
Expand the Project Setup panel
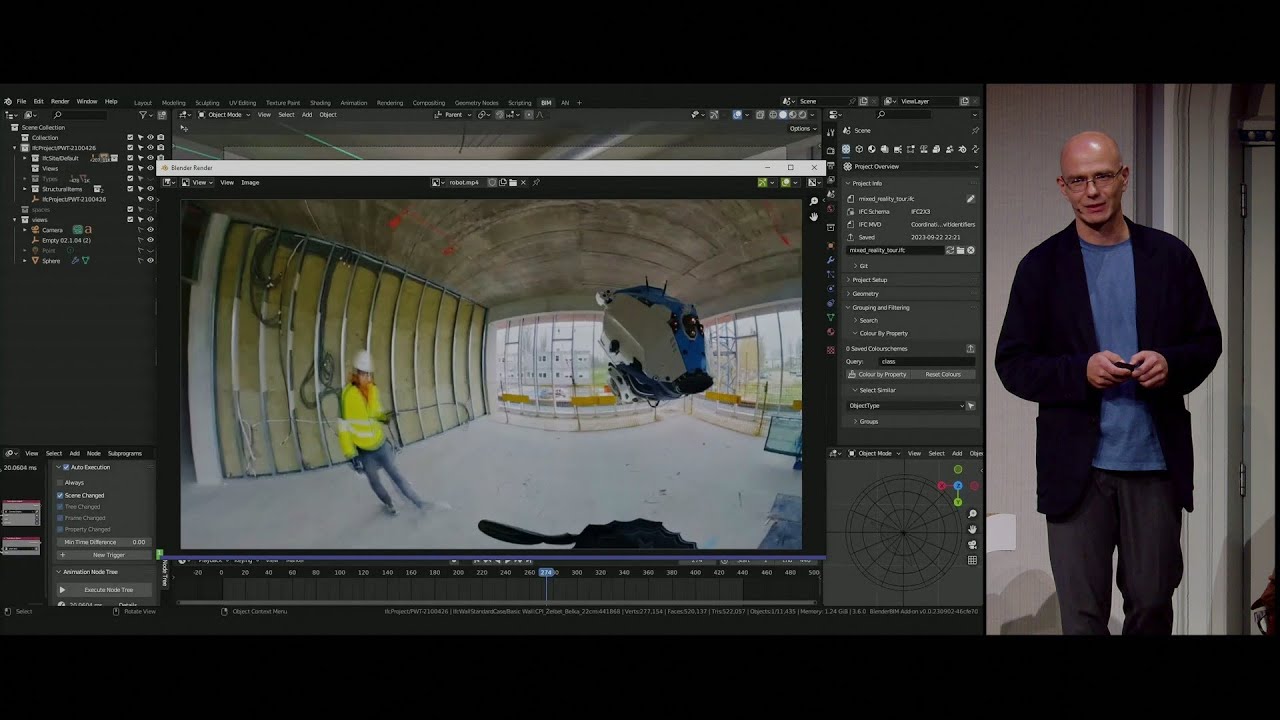[869, 280]
